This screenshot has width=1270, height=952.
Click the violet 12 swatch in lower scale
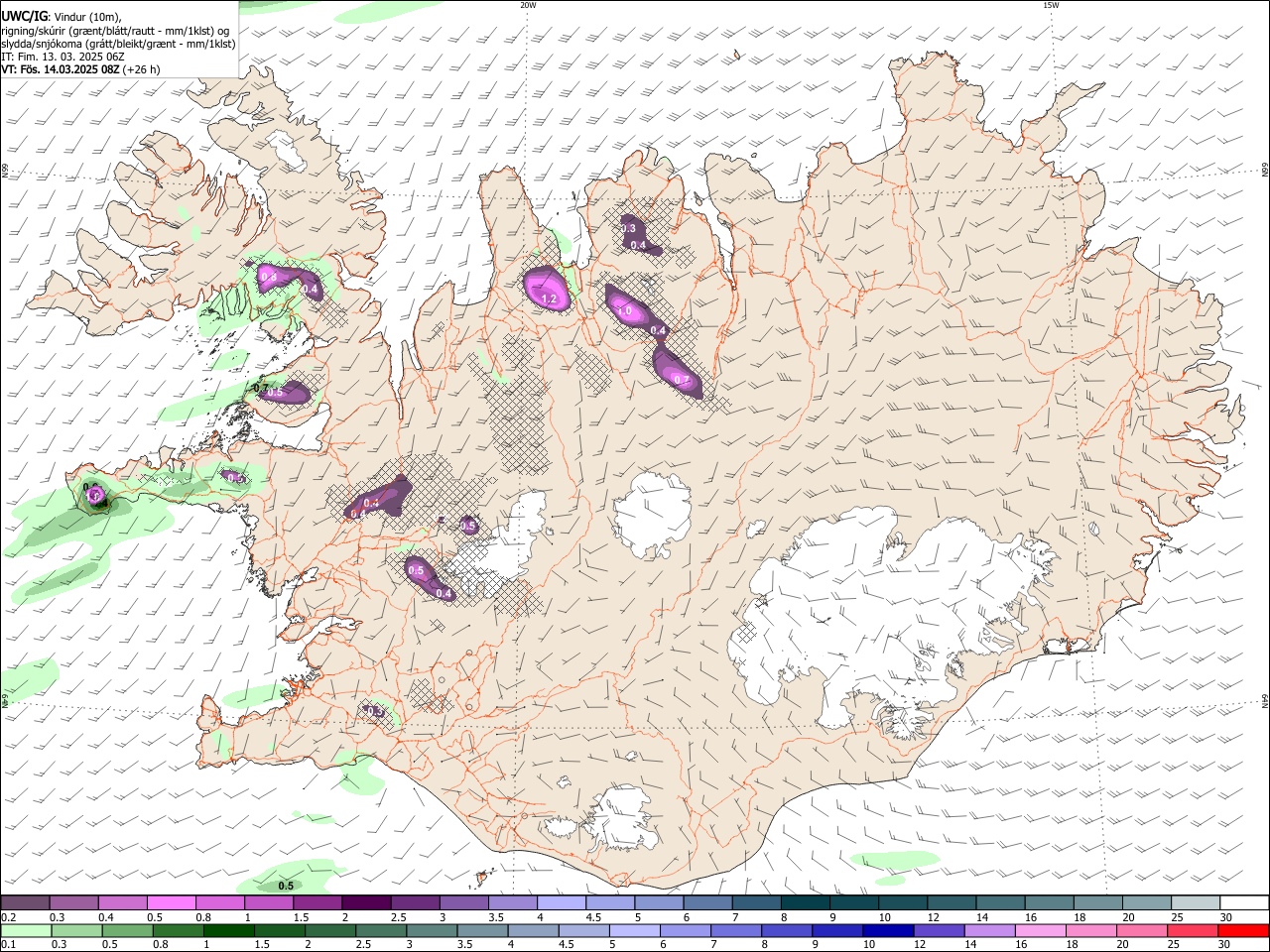[x=939, y=931]
